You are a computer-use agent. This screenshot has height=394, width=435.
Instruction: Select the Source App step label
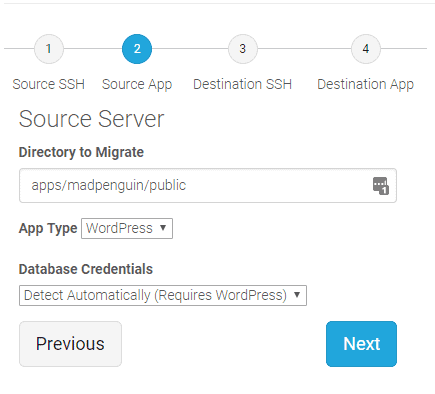(137, 84)
